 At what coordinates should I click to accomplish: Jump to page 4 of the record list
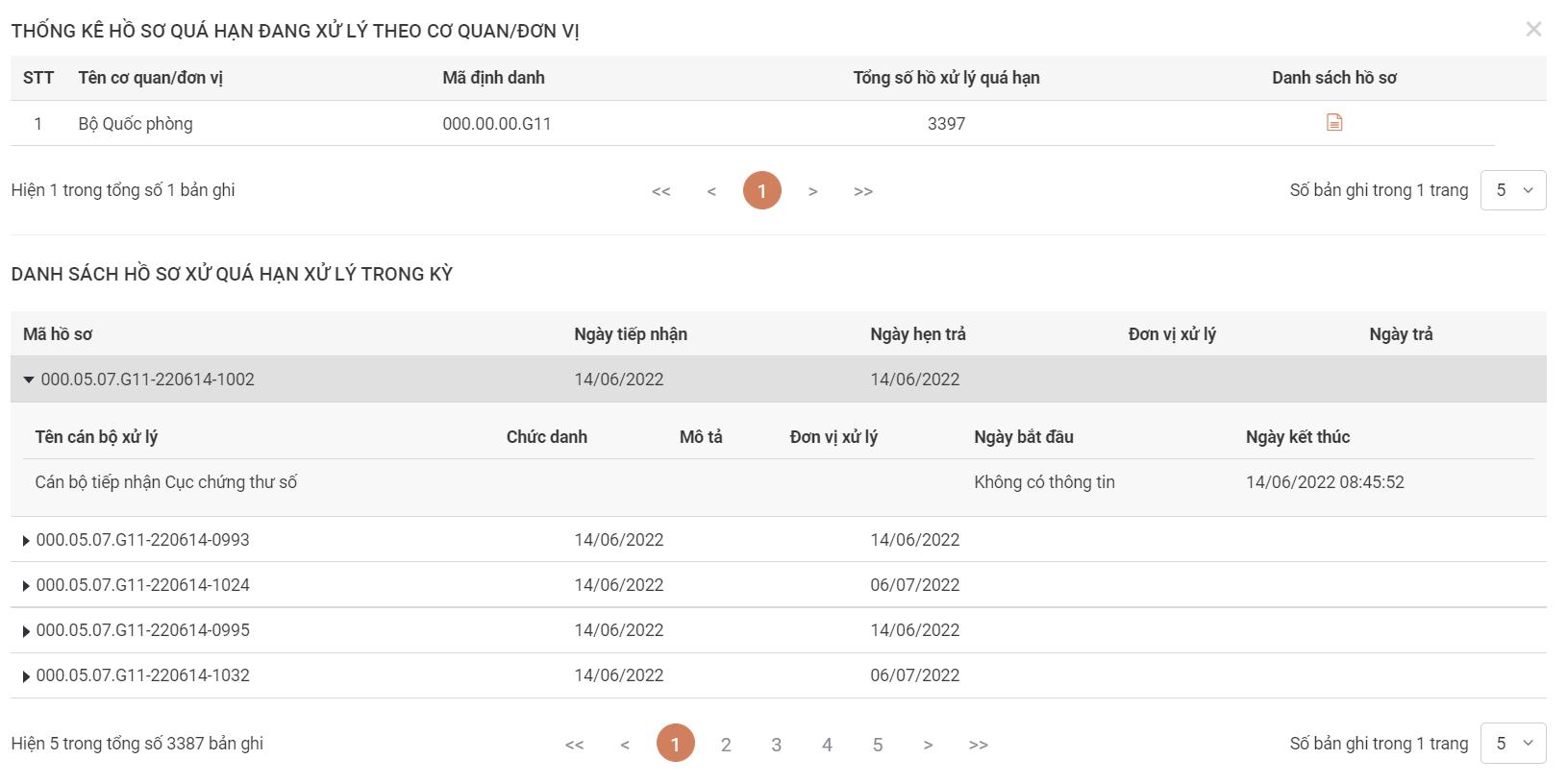pos(827,745)
